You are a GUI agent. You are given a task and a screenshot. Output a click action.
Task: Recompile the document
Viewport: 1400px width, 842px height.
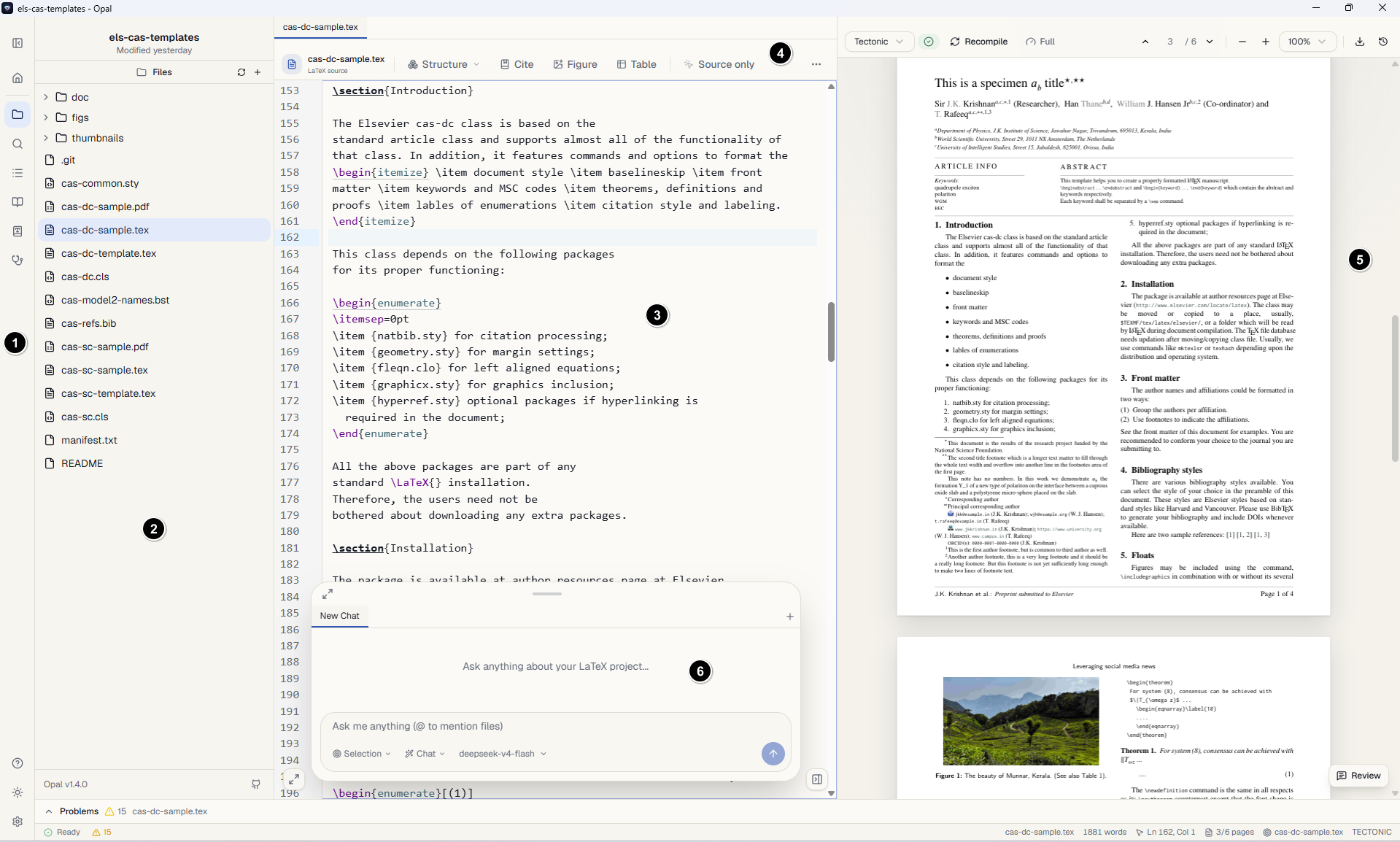(978, 42)
